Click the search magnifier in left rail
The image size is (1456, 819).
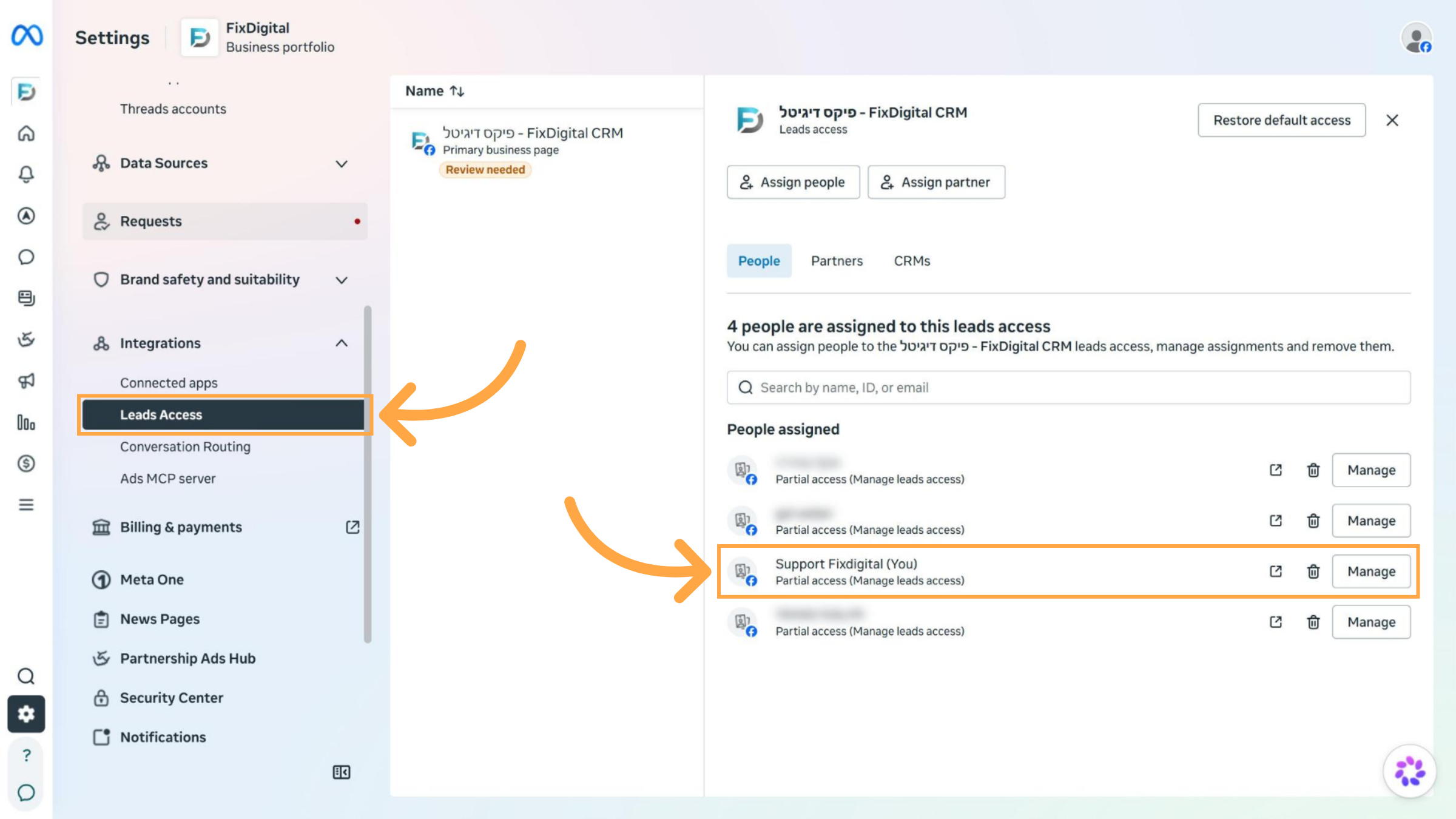[26, 676]
